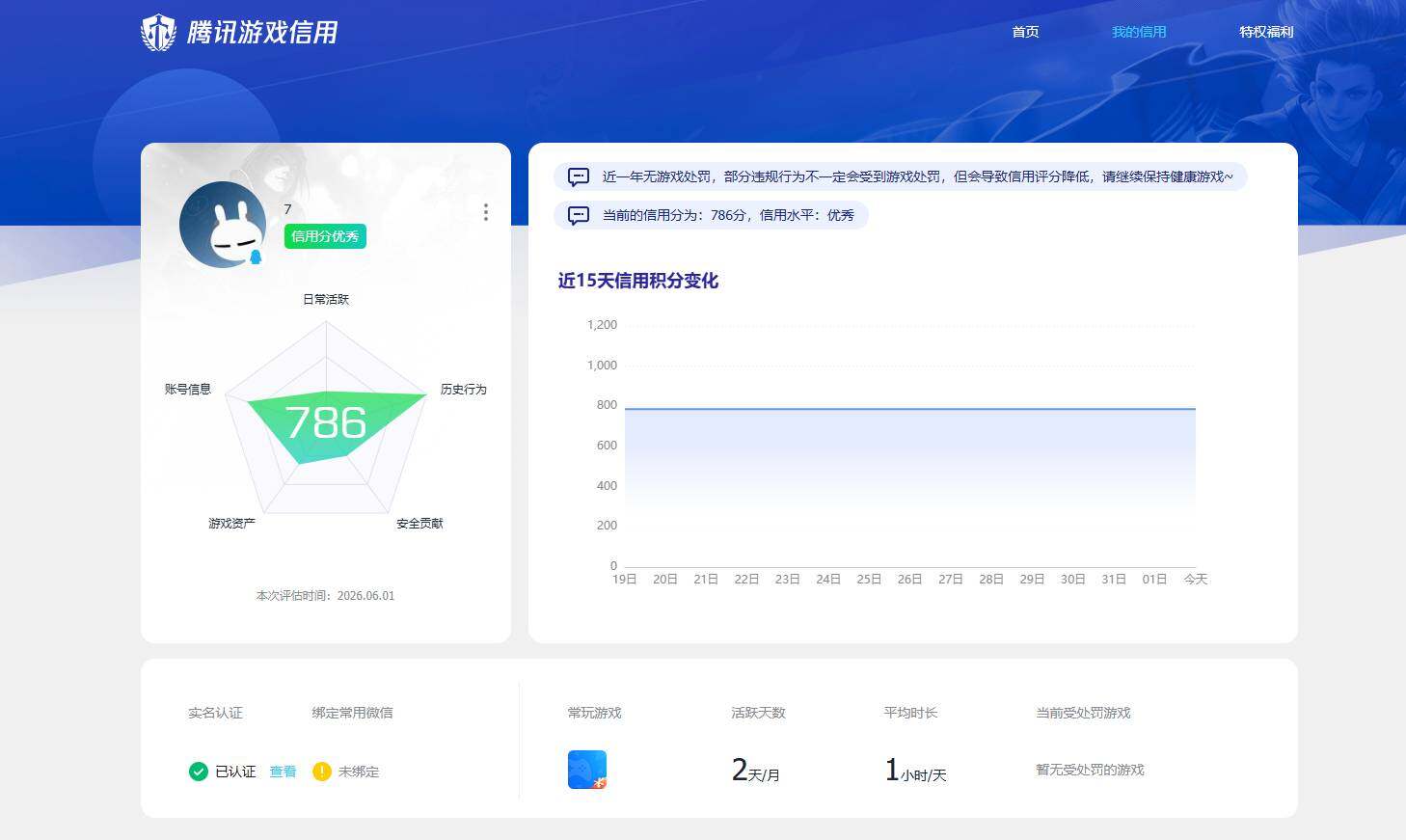Click the 常玩游戏 column header

(595, 713)
